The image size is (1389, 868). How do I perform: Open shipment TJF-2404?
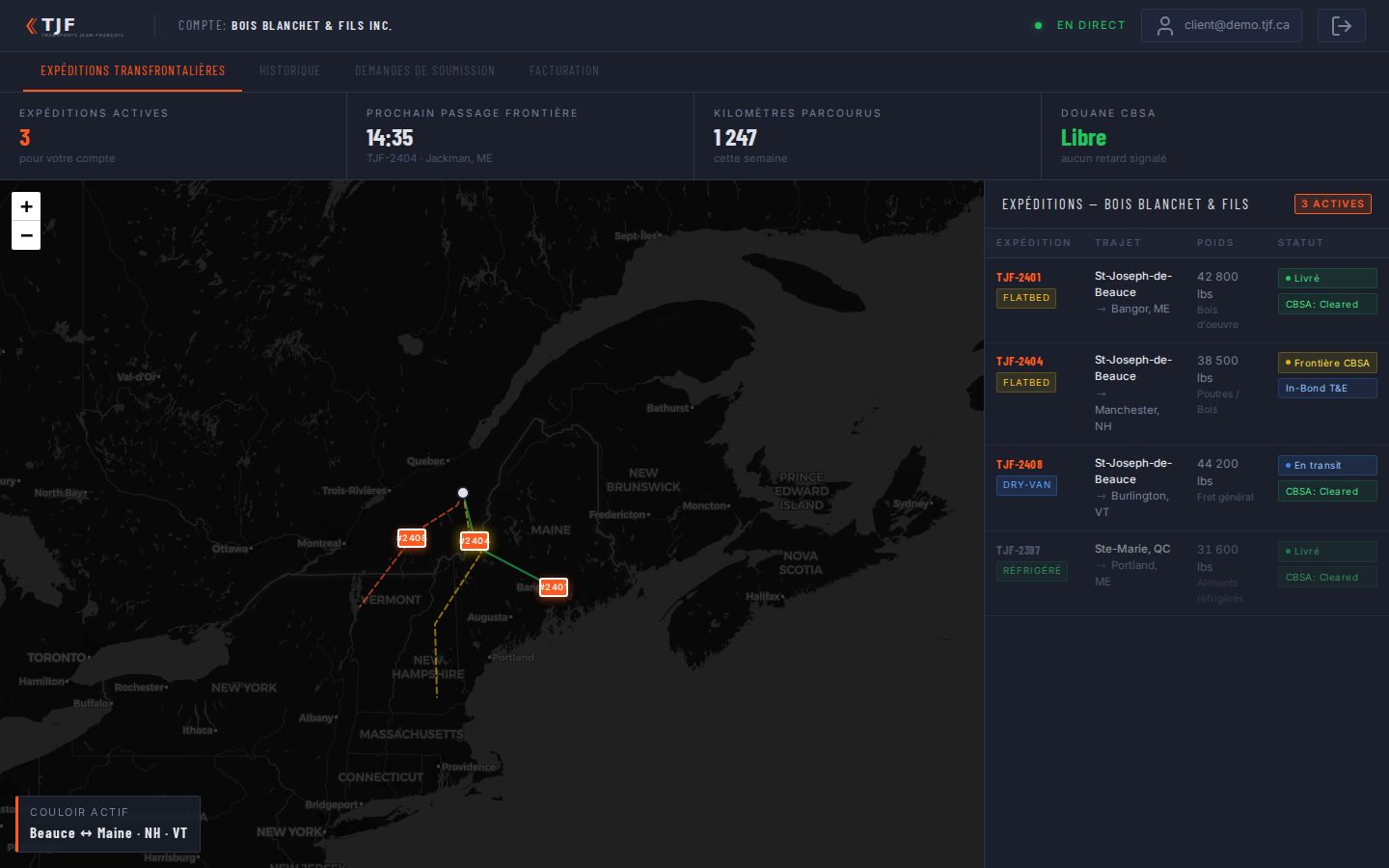coord(1020,362)
